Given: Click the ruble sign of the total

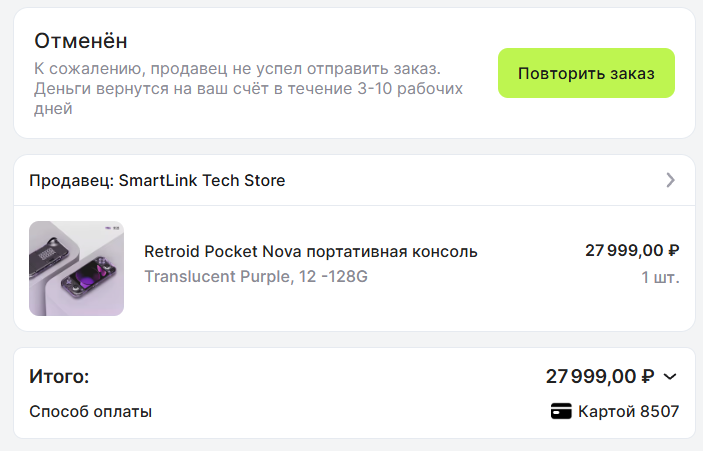Looking at the screenshot, I should click(648, 377).
